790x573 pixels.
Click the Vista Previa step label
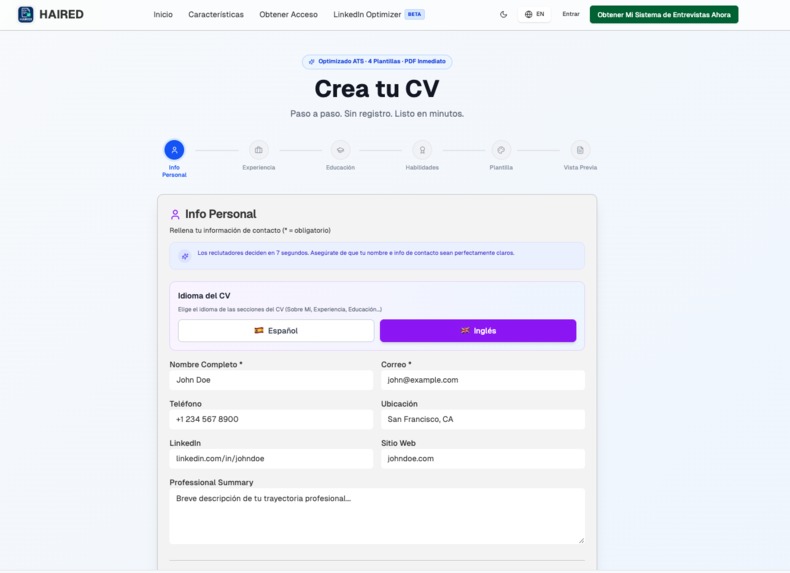(580, 167)
